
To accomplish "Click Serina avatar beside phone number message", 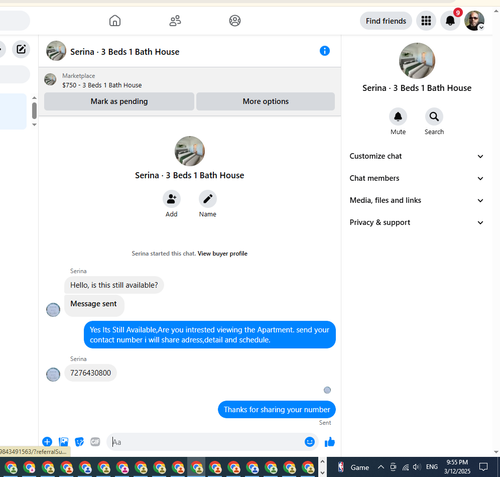I will point(53,375).
